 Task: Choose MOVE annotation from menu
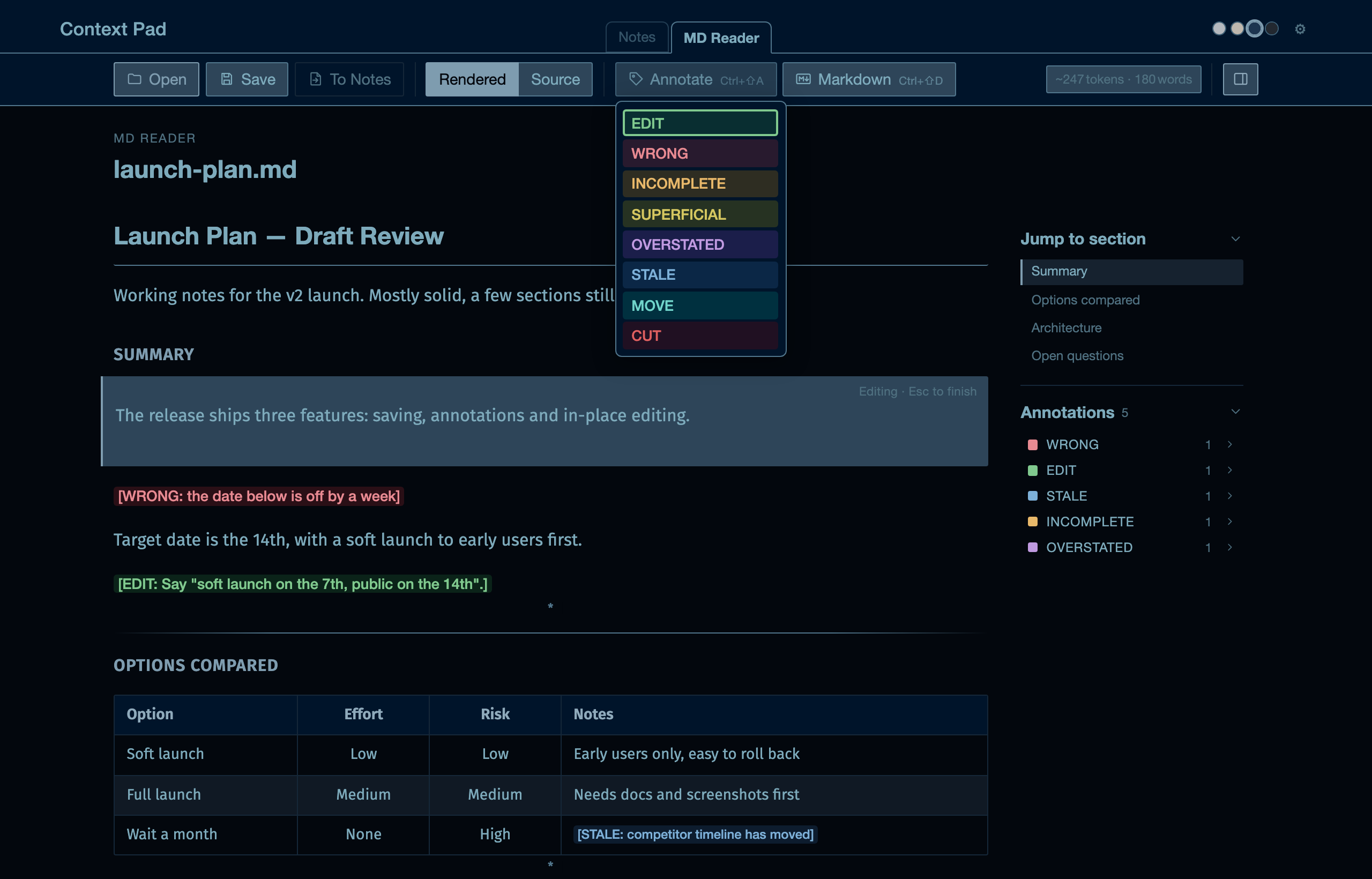point(700,306)
